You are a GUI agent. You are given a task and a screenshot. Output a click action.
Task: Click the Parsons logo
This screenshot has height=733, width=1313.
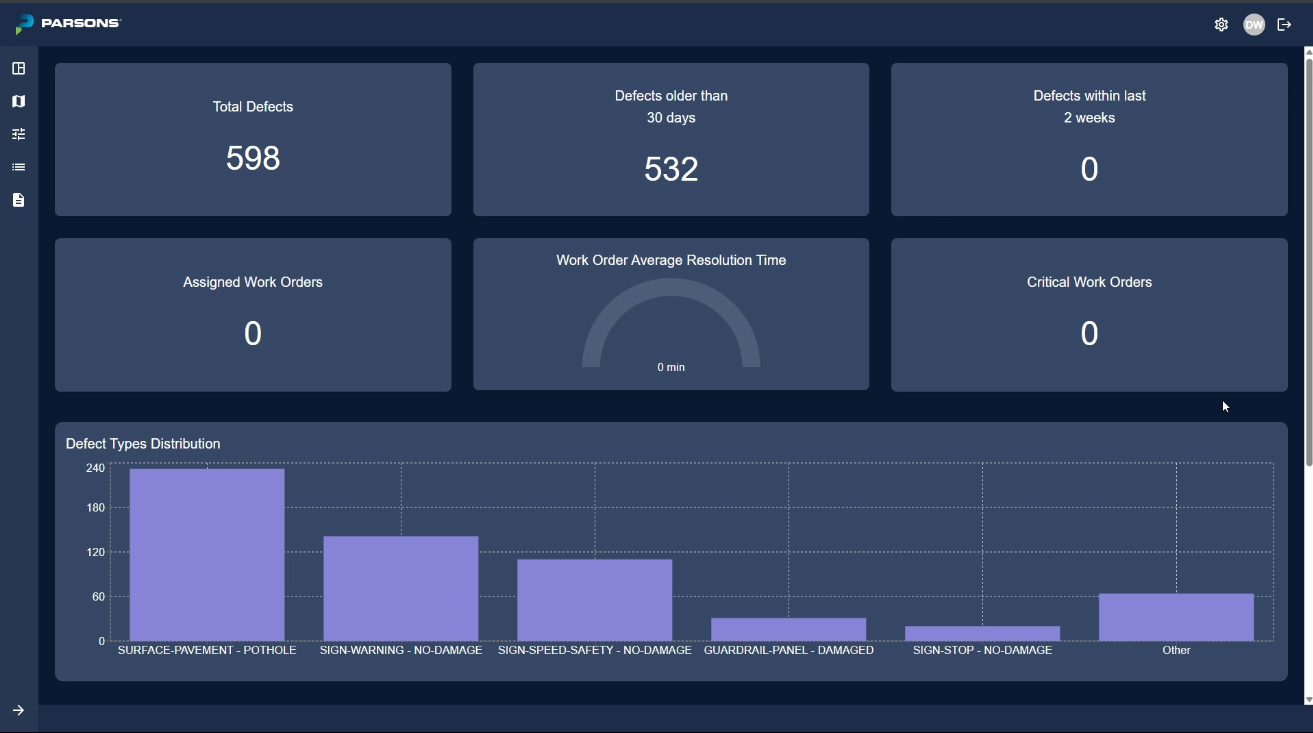(66, 23)
